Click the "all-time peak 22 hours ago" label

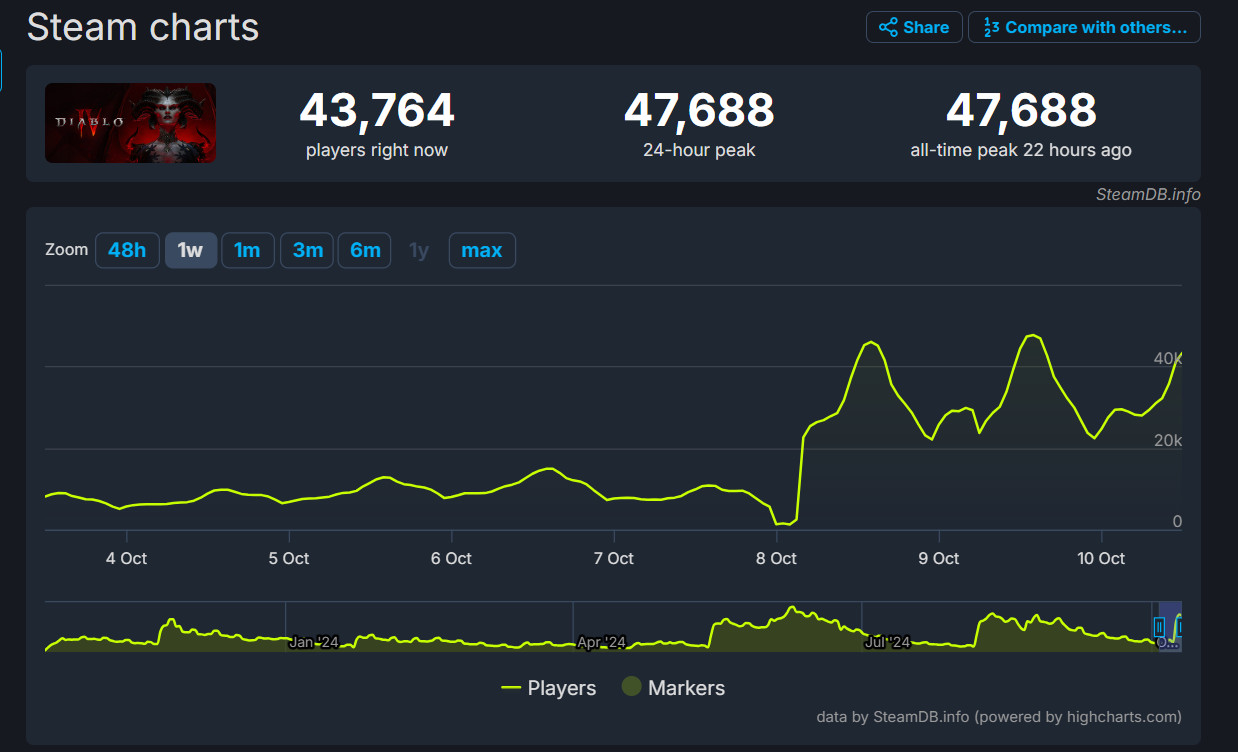tap(1021, 150)
